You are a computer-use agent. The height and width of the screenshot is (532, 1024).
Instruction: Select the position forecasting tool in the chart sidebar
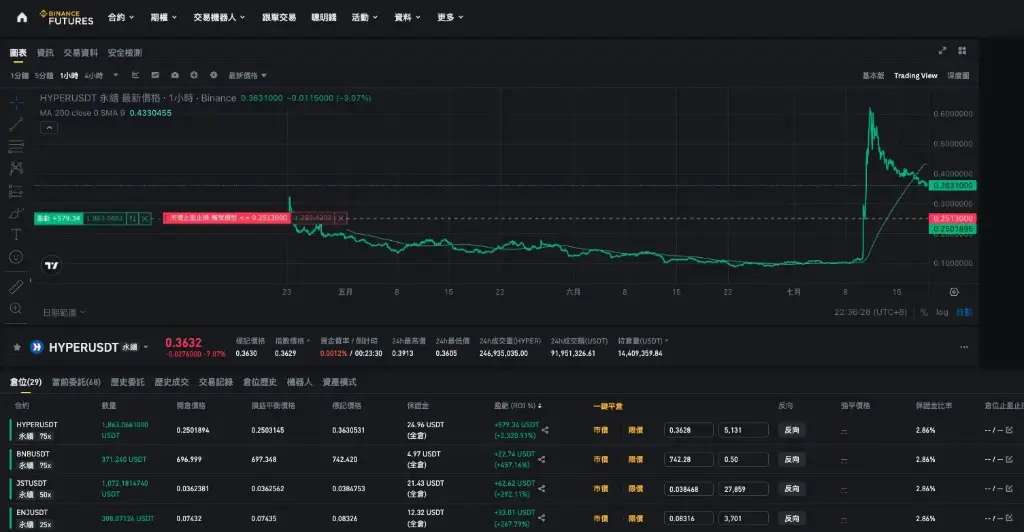pyautogui.click(x=16, y=191)
